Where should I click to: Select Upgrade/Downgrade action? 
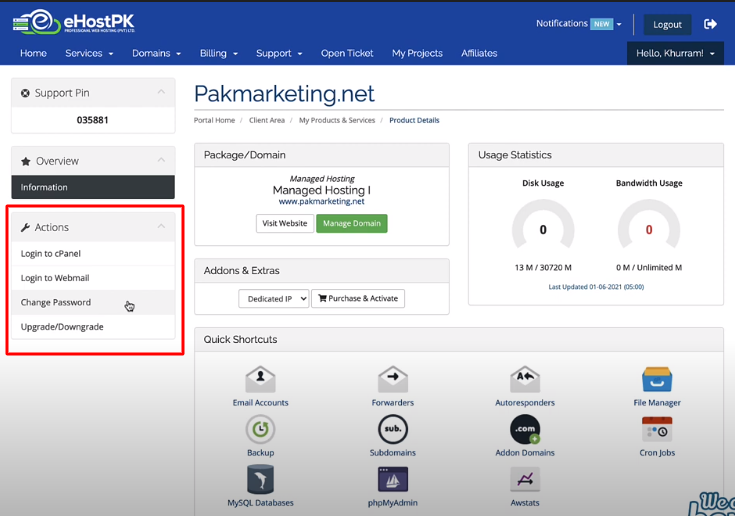tap(93, 327)
